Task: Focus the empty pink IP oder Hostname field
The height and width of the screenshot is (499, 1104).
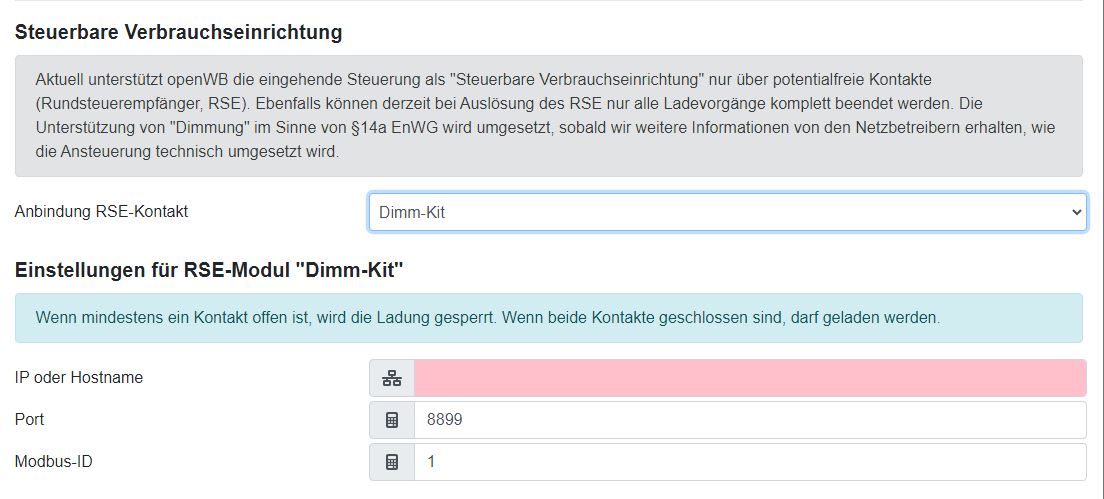Action: coord(749,378)
